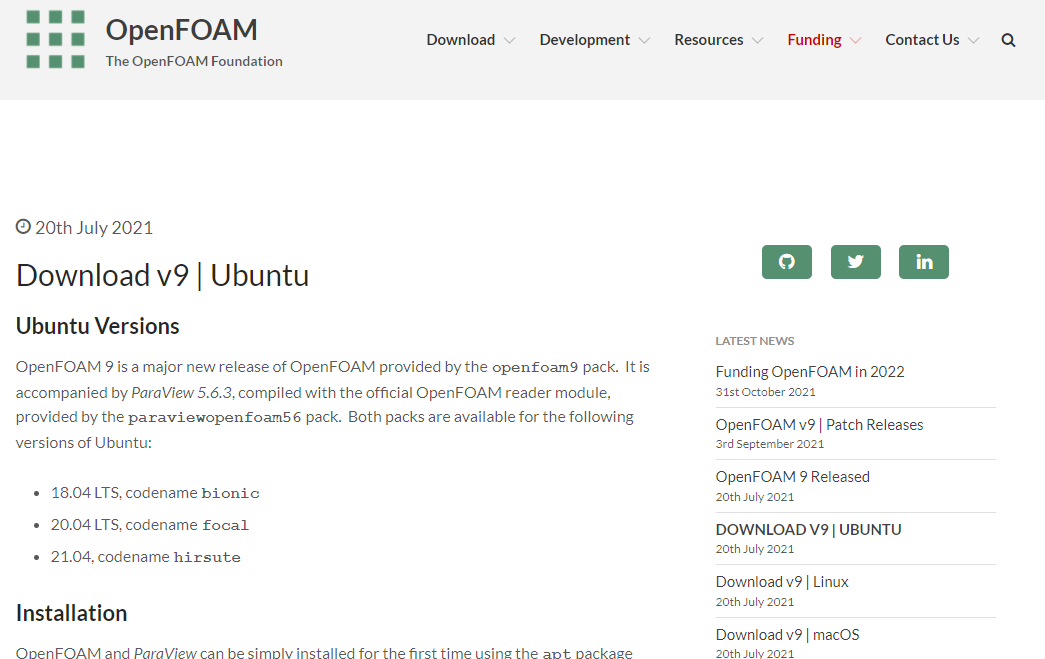Follow the OpenFOAM v9 Patch Releases link
Image resolution: width=1045 pixels, height=659 pixels.
pyautogui.click(x=818, y=424)
